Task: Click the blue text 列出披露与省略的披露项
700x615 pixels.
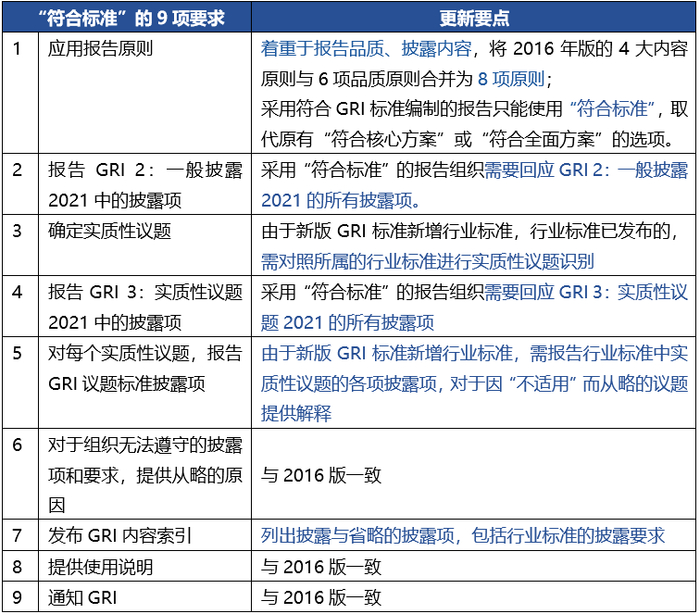Action: pos(357,536)
